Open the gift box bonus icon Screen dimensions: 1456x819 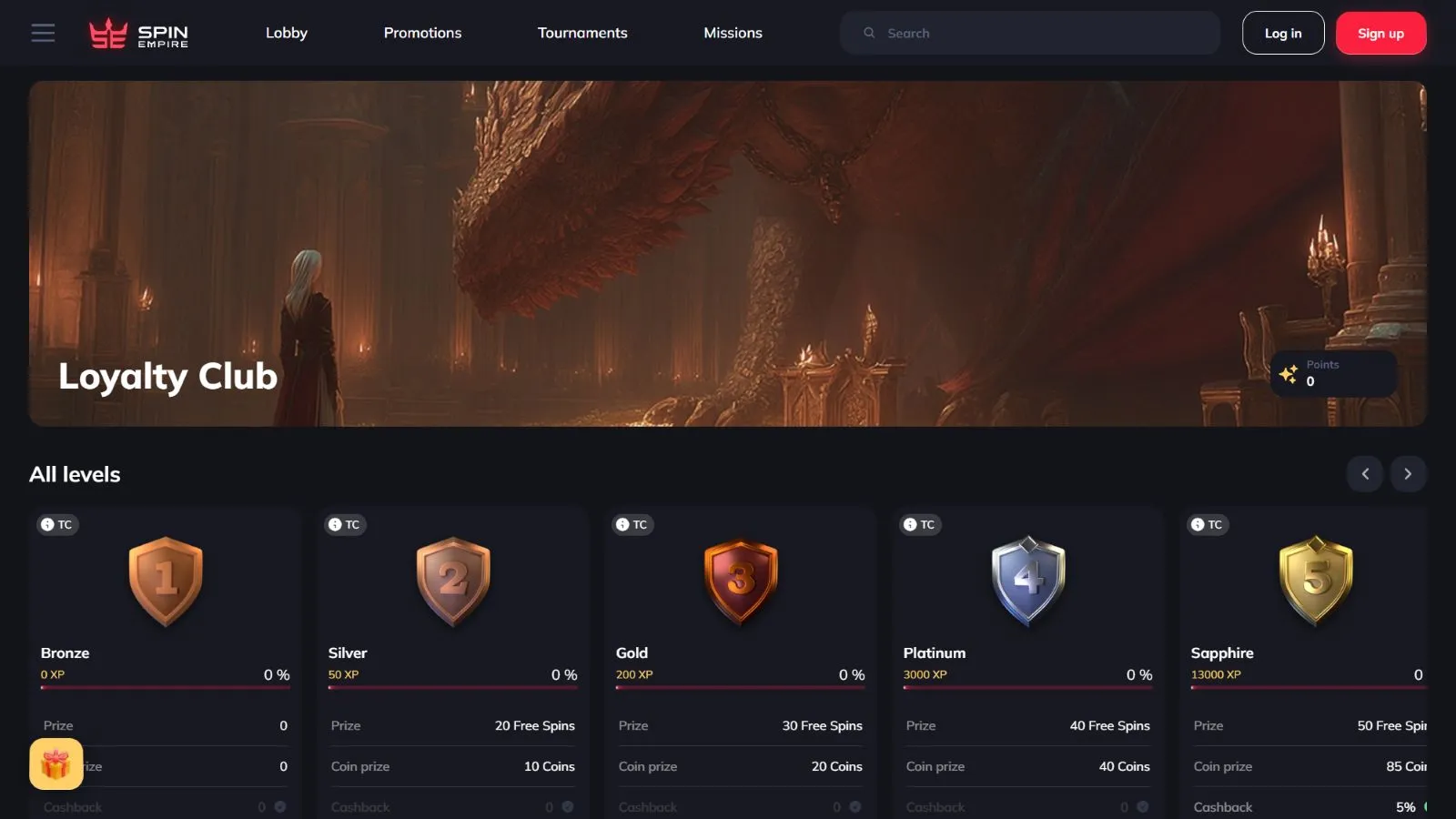[56, 763]
